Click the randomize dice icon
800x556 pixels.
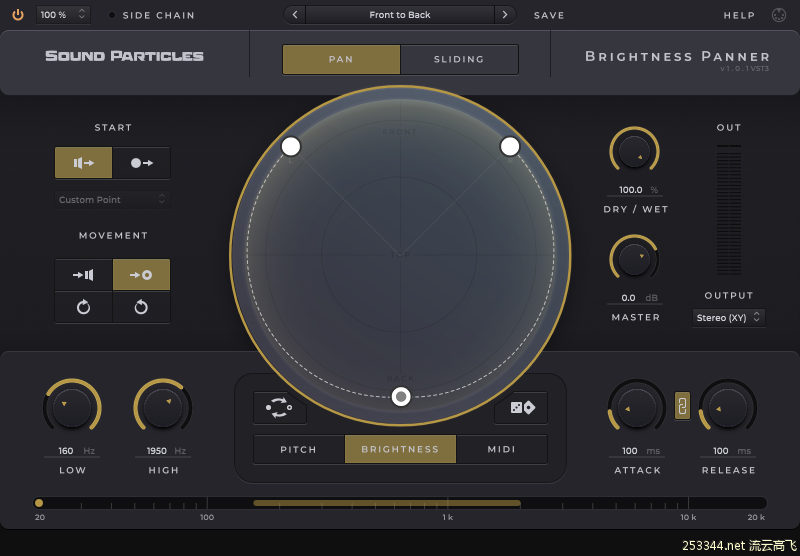tap(522, 408)
